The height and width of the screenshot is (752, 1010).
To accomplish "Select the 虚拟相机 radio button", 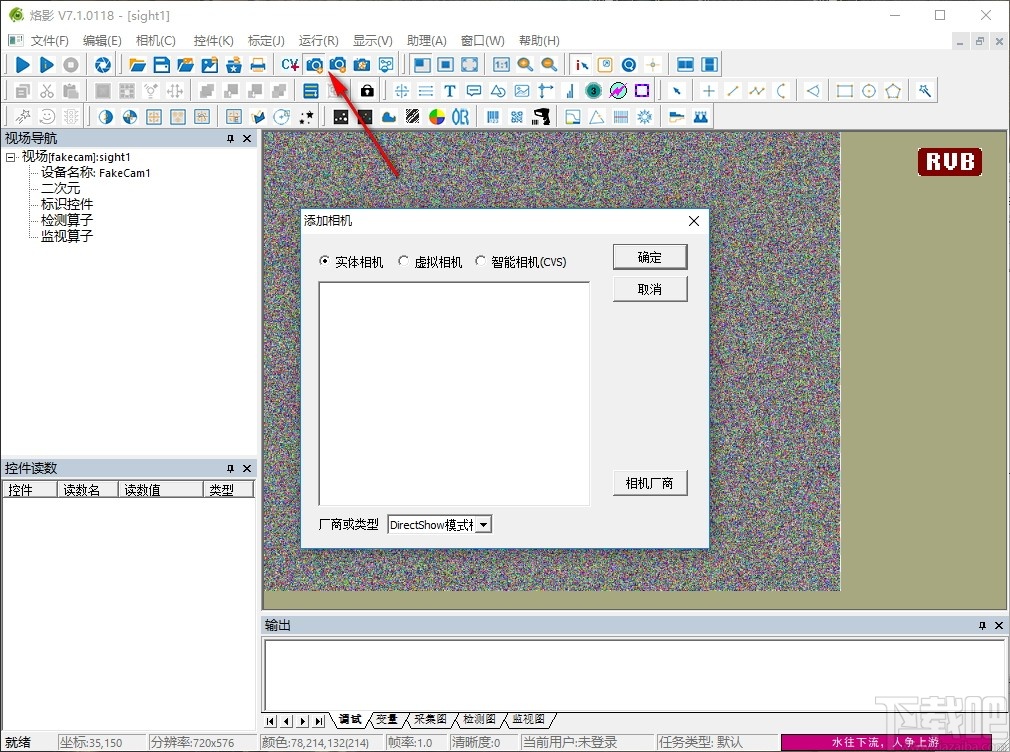I will coord(403,262).
